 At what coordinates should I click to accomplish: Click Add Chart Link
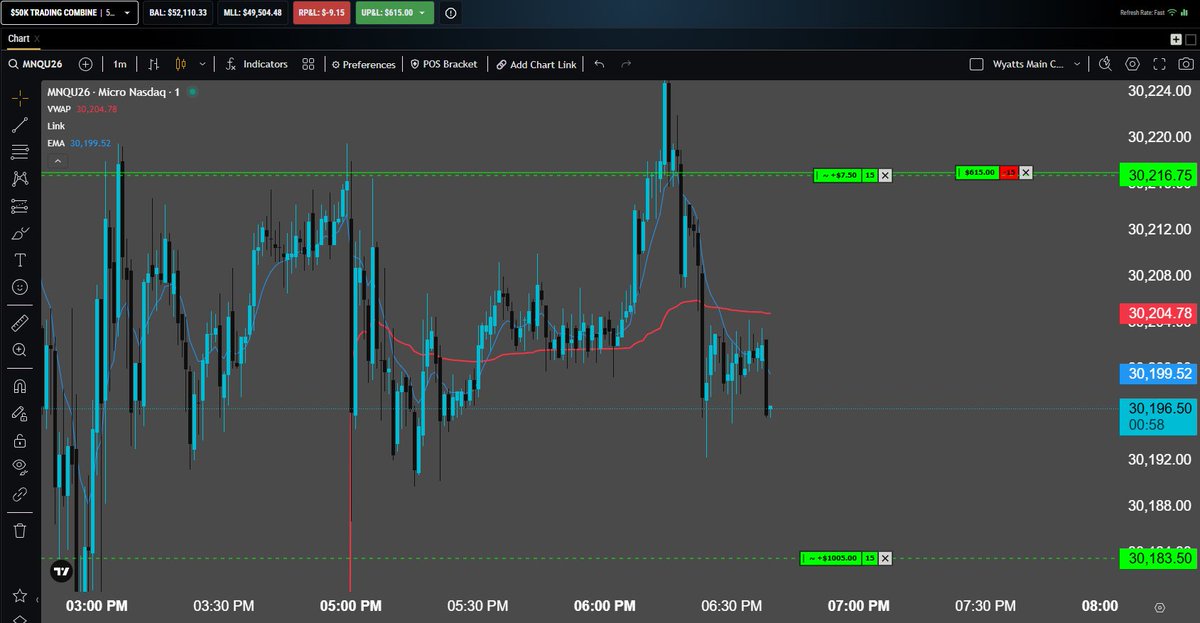pos(536,64)
